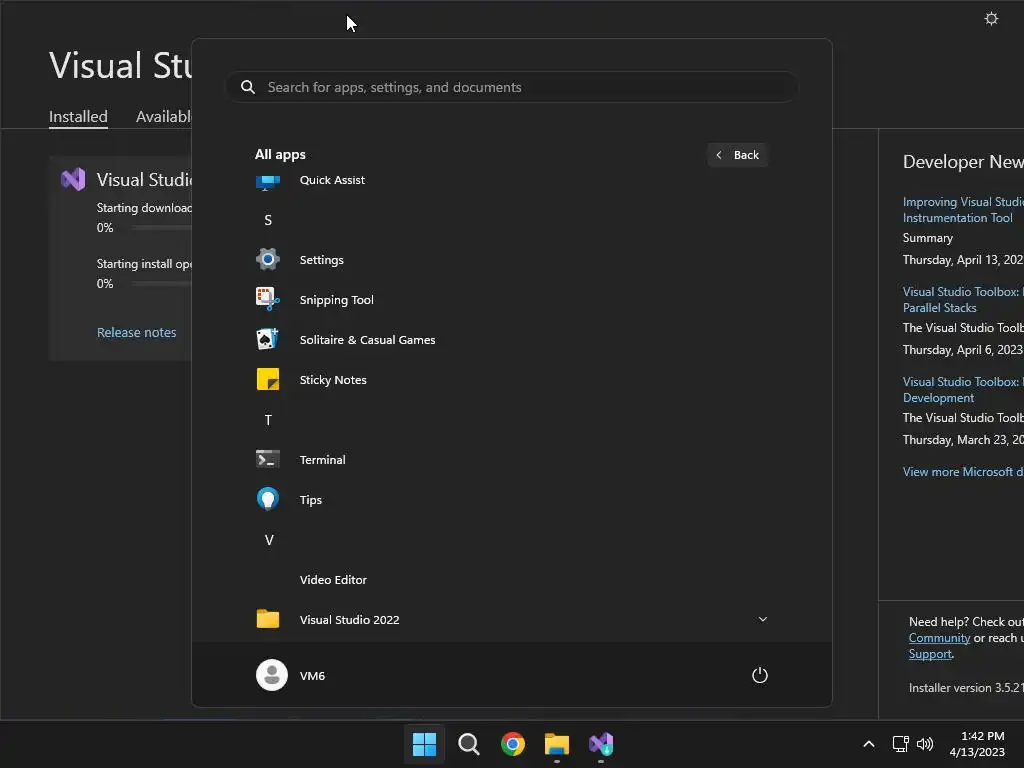Launch Snipping Tool via its scissors icon
Viewport: 1024px width, 768px height.
268,299
